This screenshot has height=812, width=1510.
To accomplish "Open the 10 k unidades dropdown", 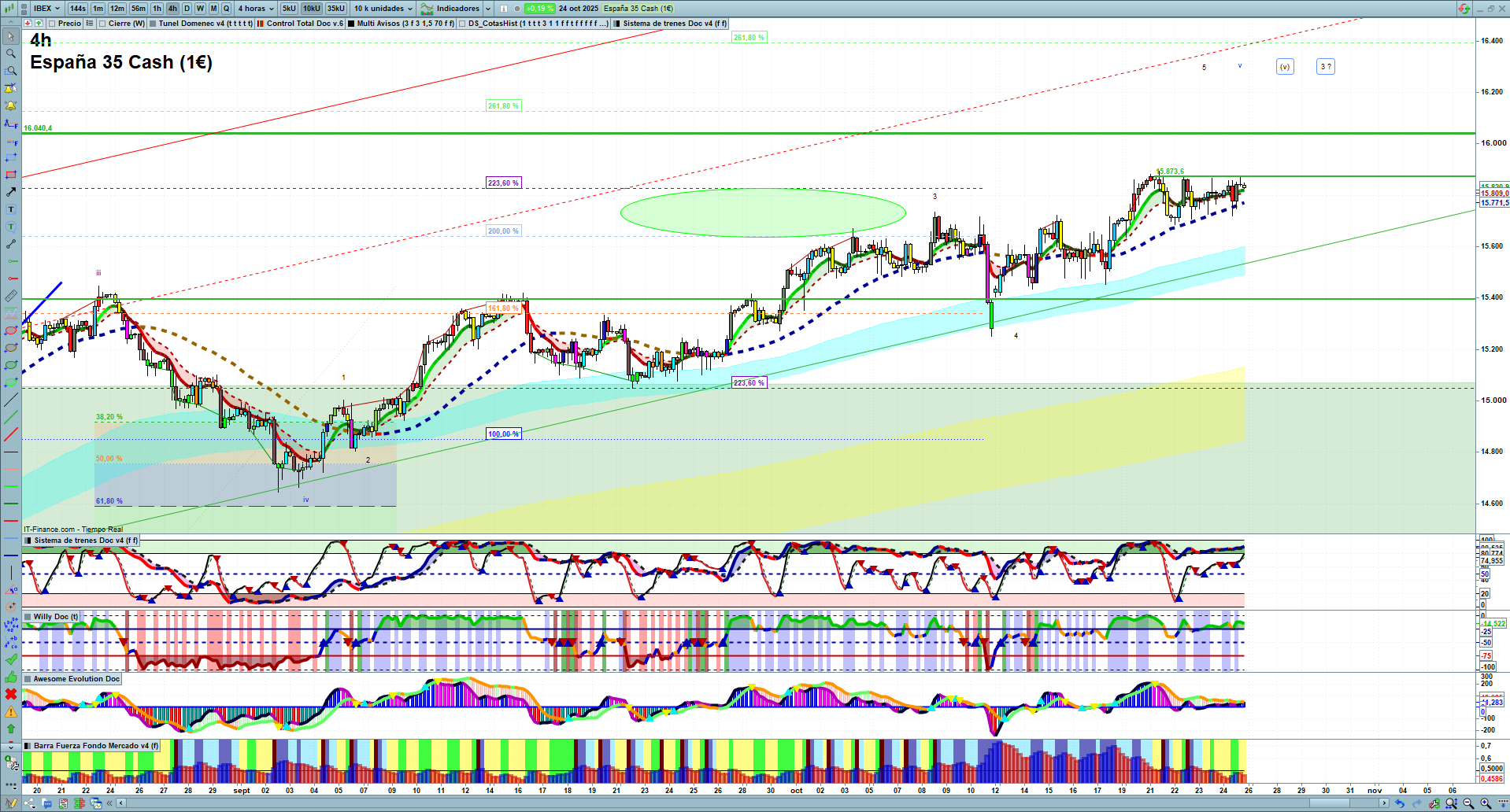I will [383, 9].
